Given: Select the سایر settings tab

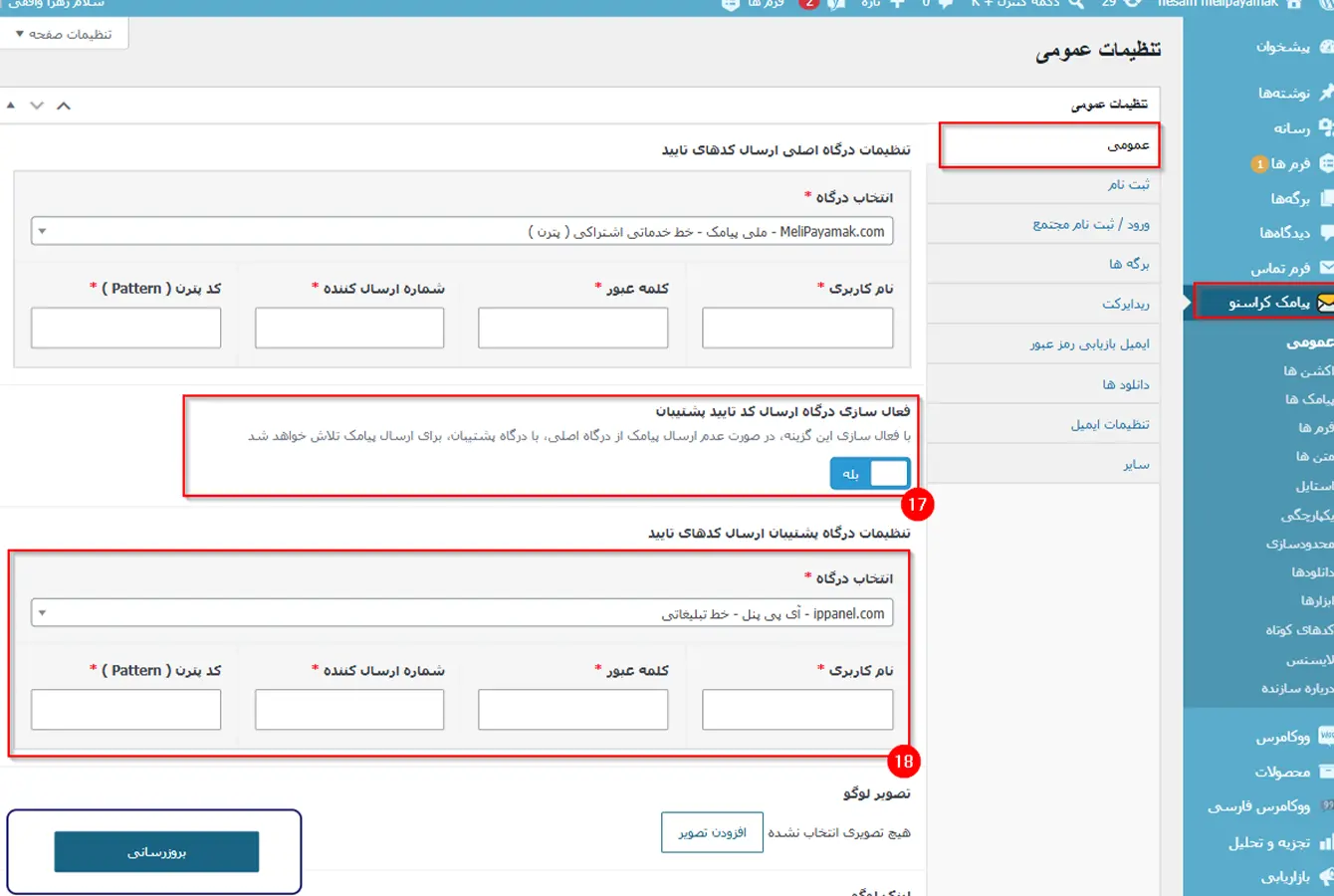Looking at the screenshot, I should [x=1043, y=464].
